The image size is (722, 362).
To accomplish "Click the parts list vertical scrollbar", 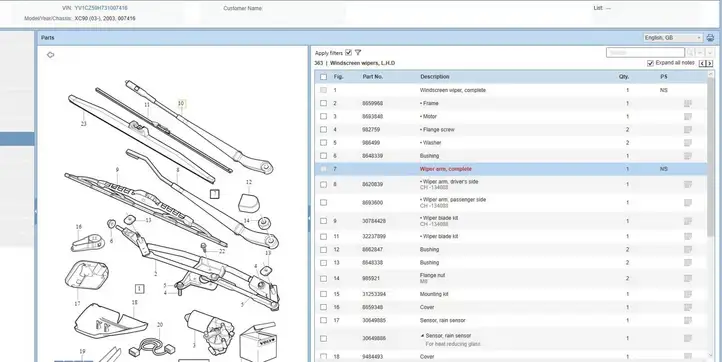I will 711,157.
